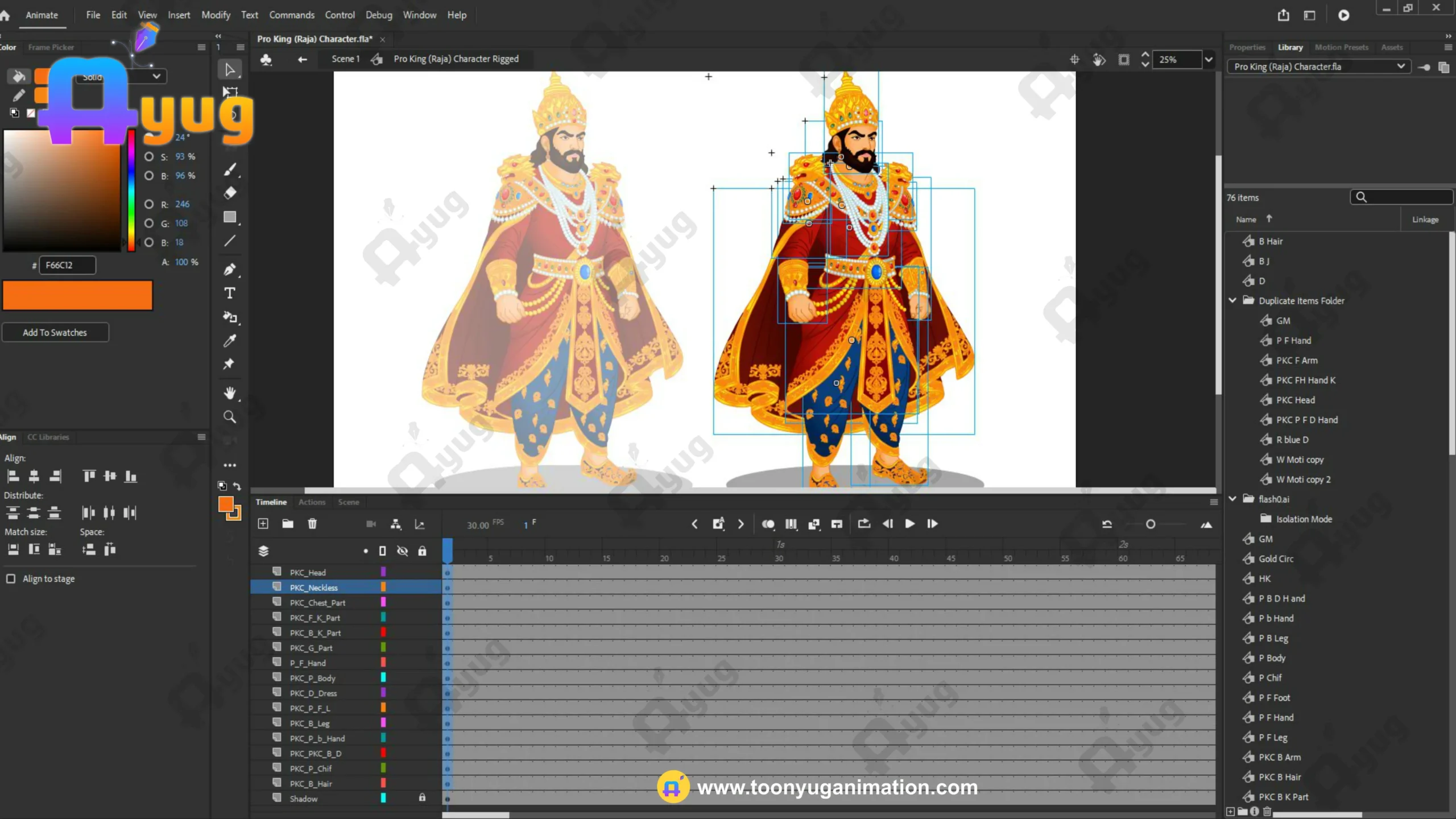Click the Play button in the timeline
The height and width of the screenshot is (819, 1456).
click(x=909, y=524)
